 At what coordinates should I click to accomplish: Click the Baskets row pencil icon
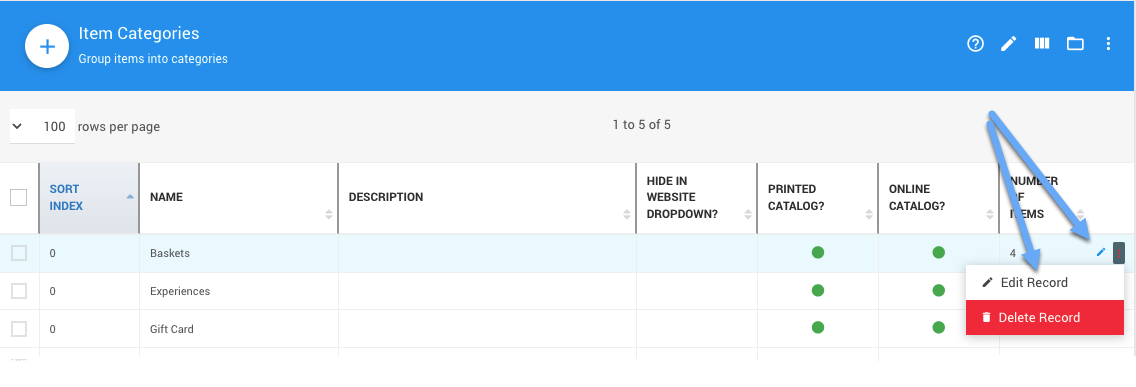coord(1100,252)
